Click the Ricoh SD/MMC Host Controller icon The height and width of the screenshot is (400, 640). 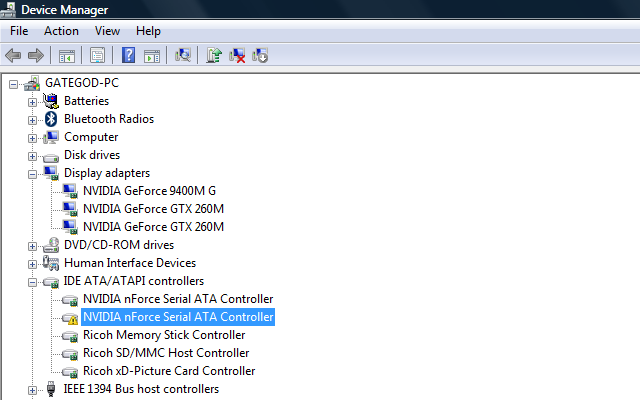[70, 354]
